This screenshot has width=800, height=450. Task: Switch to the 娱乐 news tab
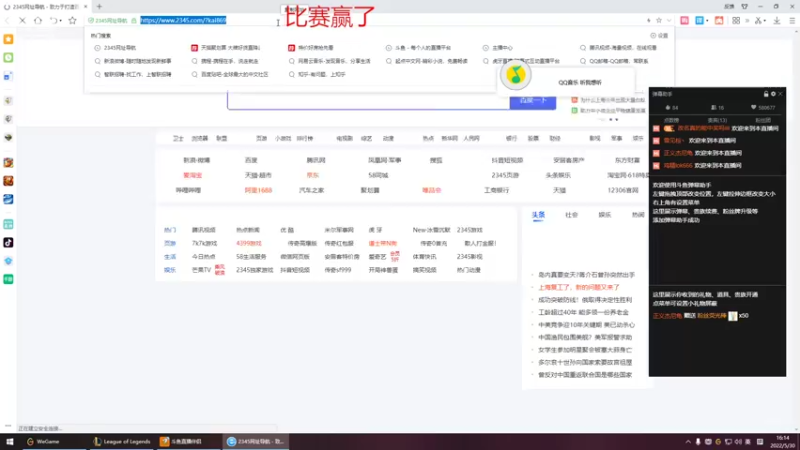click(x=605, y=215)
